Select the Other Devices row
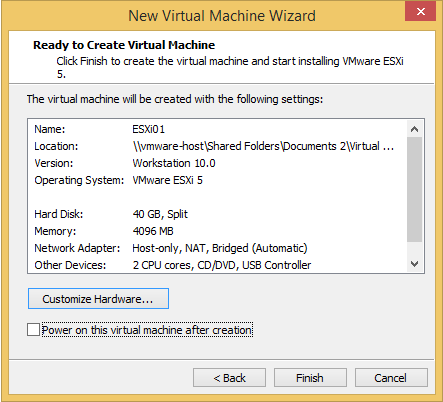443x402 pixels. pyautogui.click(x=217, y=265)
